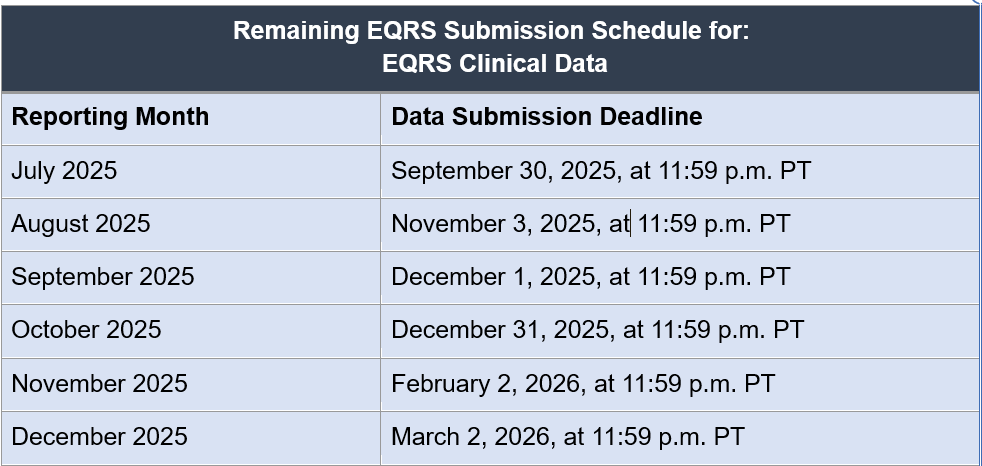
Task: Click '11:59 p.m. PT' in the July 2025 row
Action: (735, 171)
